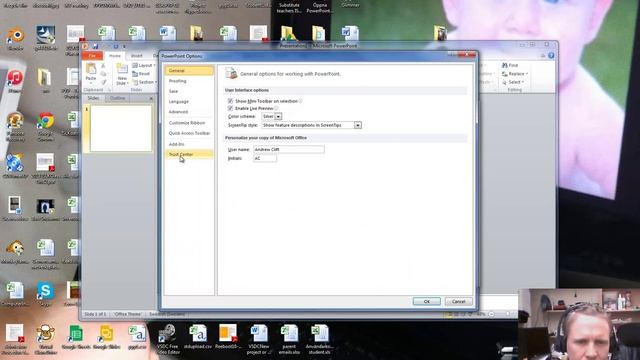Open Quick Access Toolbar category

pyautogui.click(x=189, y=133)
